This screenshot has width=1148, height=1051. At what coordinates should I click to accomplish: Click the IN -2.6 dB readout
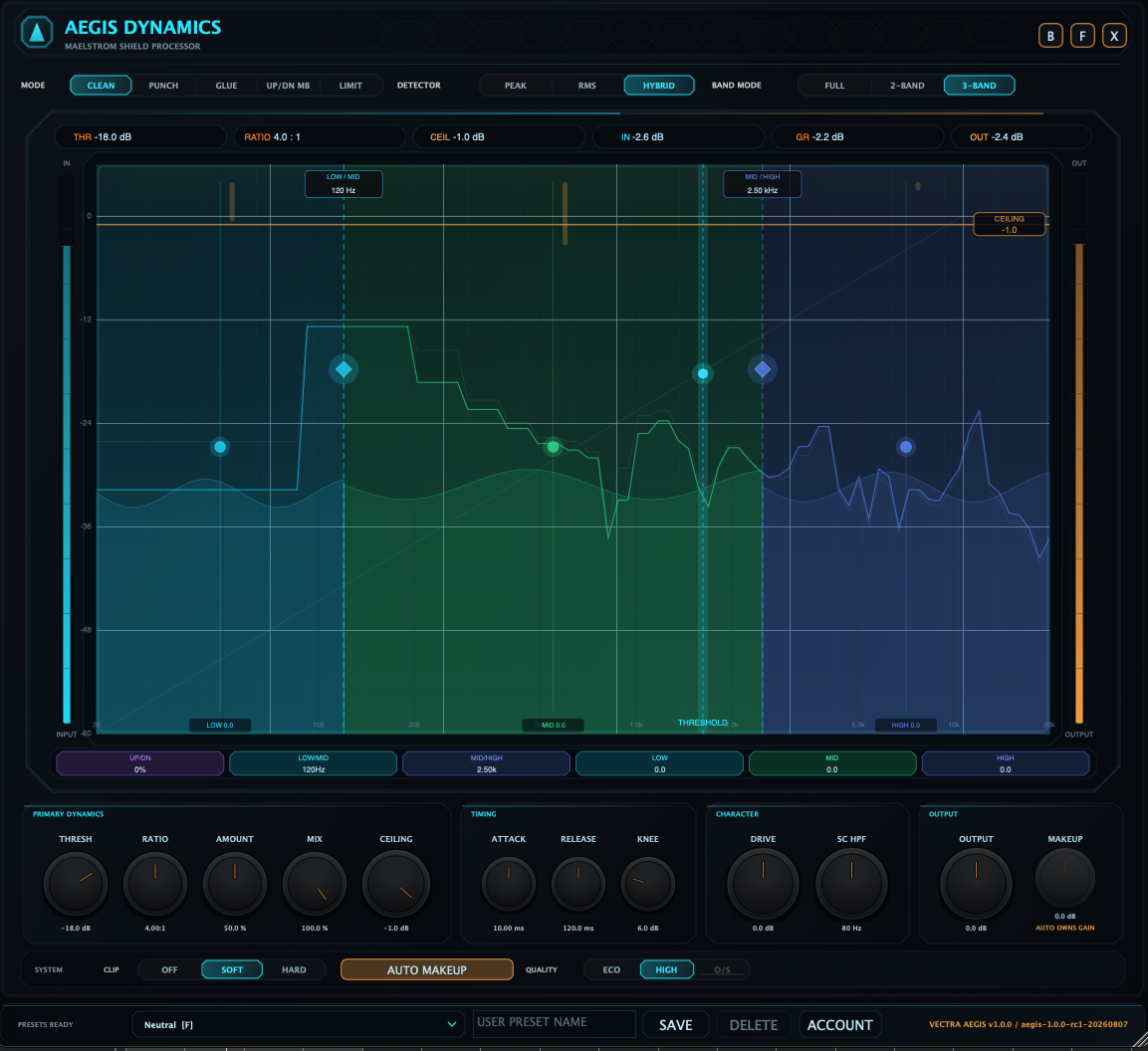(x=678, y=137)
